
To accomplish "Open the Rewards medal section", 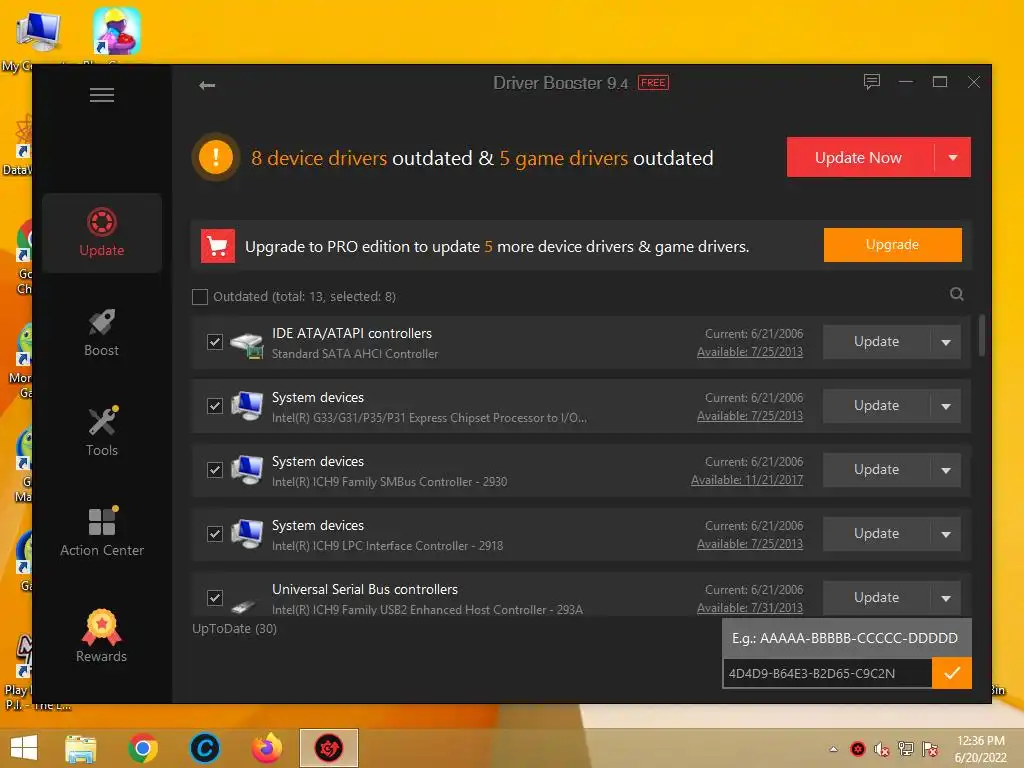I will click(x=102, y=635).
